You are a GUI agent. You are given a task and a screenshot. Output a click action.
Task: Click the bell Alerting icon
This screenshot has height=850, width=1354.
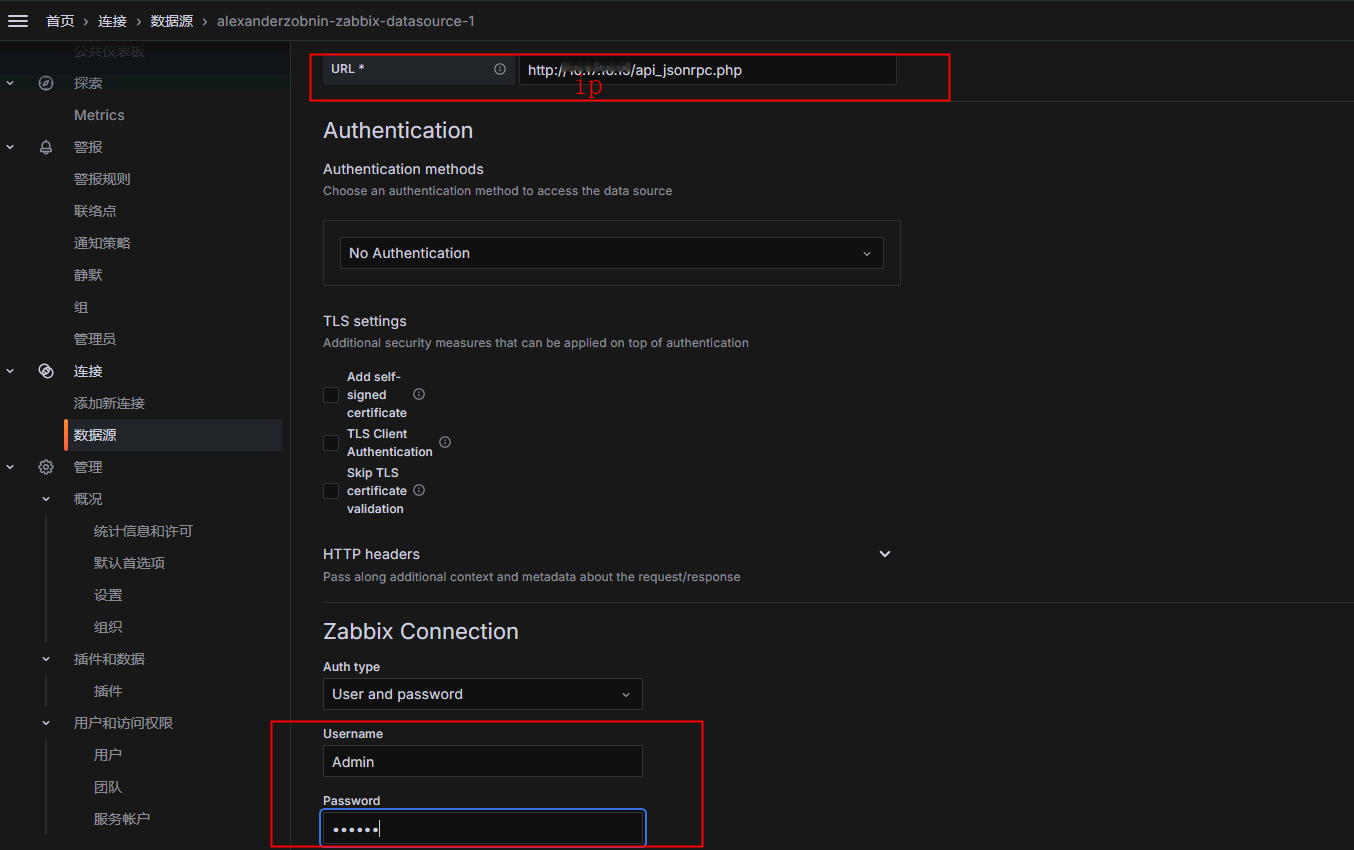46,147
